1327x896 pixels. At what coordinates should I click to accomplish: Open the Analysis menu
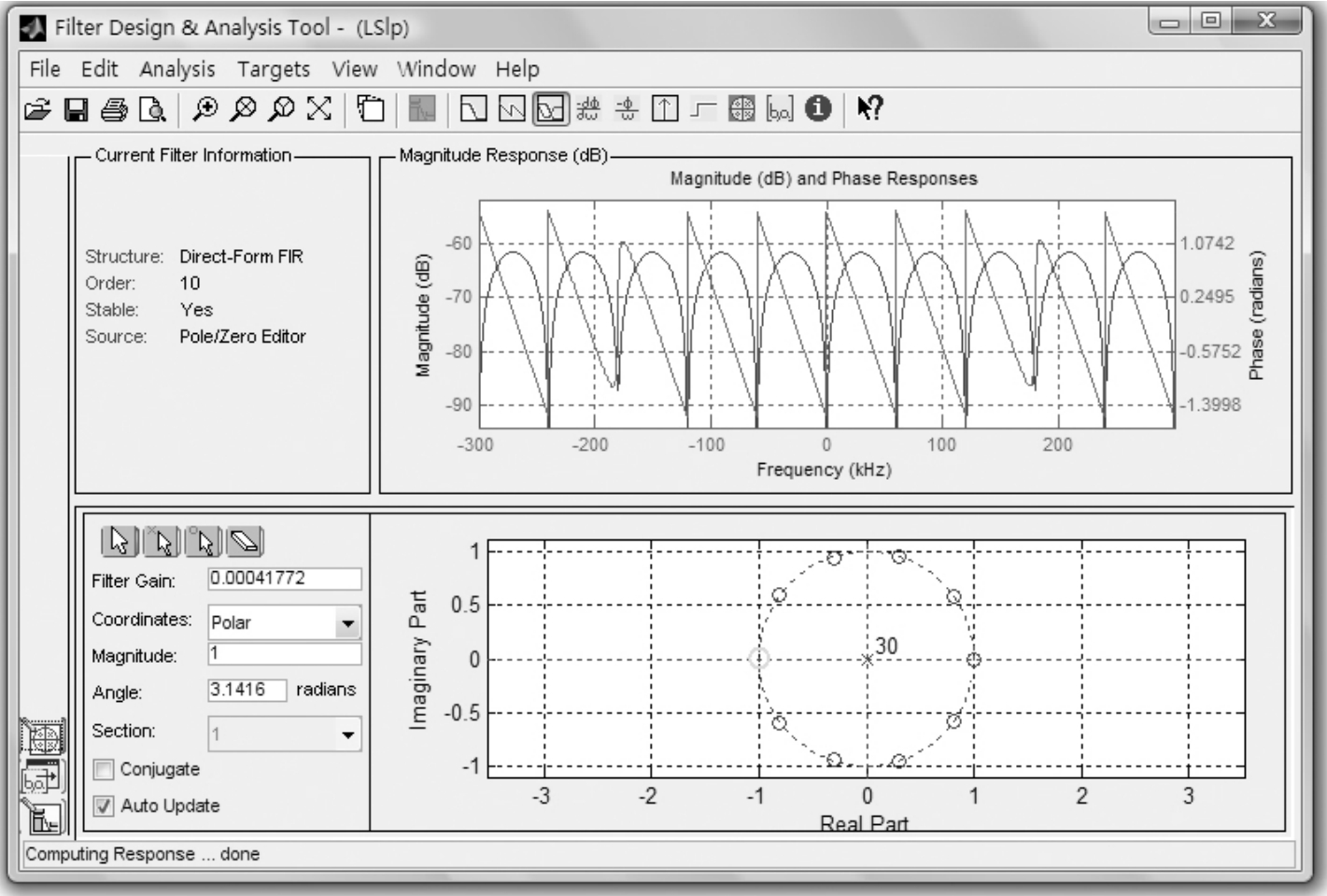pos(176,69)
